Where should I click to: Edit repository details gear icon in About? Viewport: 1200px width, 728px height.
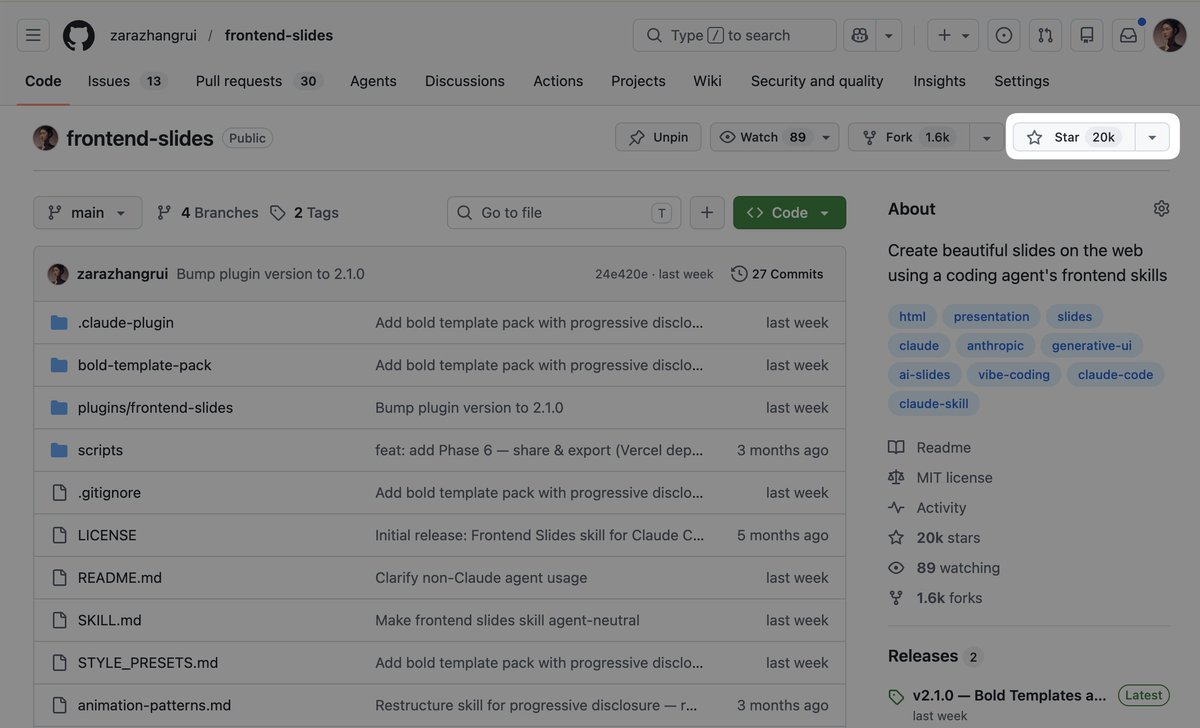click(1161, 208)
